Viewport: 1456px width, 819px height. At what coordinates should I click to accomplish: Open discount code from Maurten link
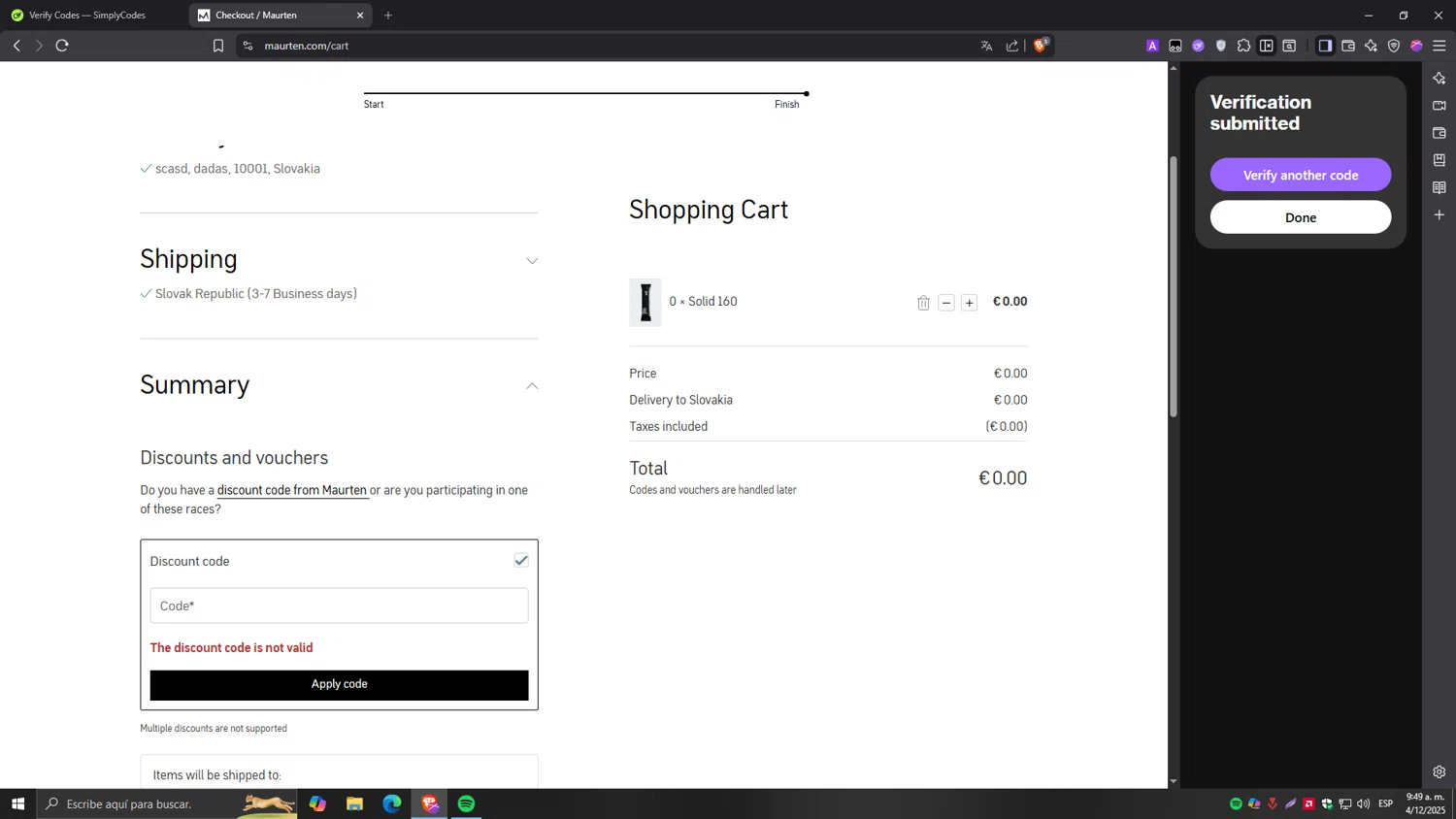[292, 490]
